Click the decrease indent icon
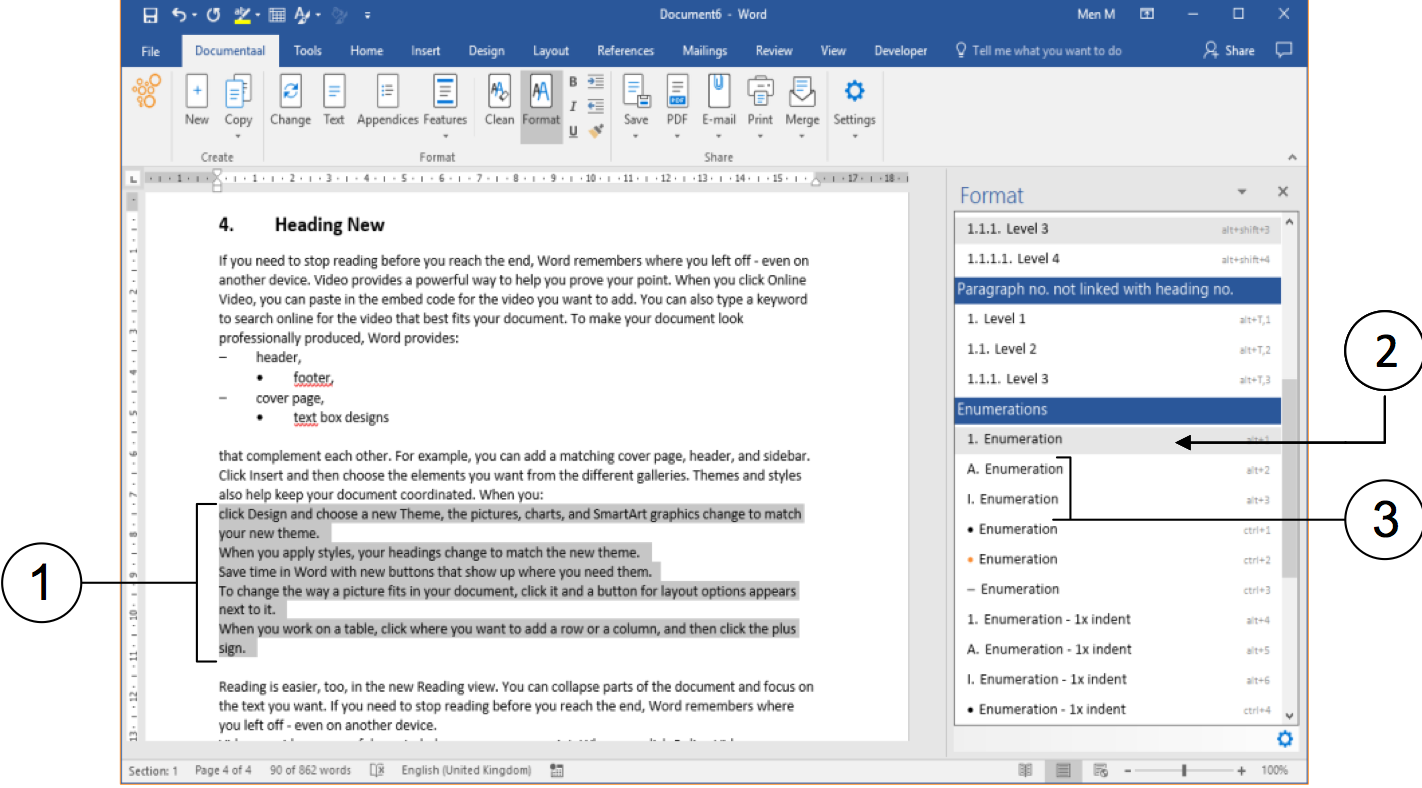Screen dimensions: 1422x788 pos(596,106)
